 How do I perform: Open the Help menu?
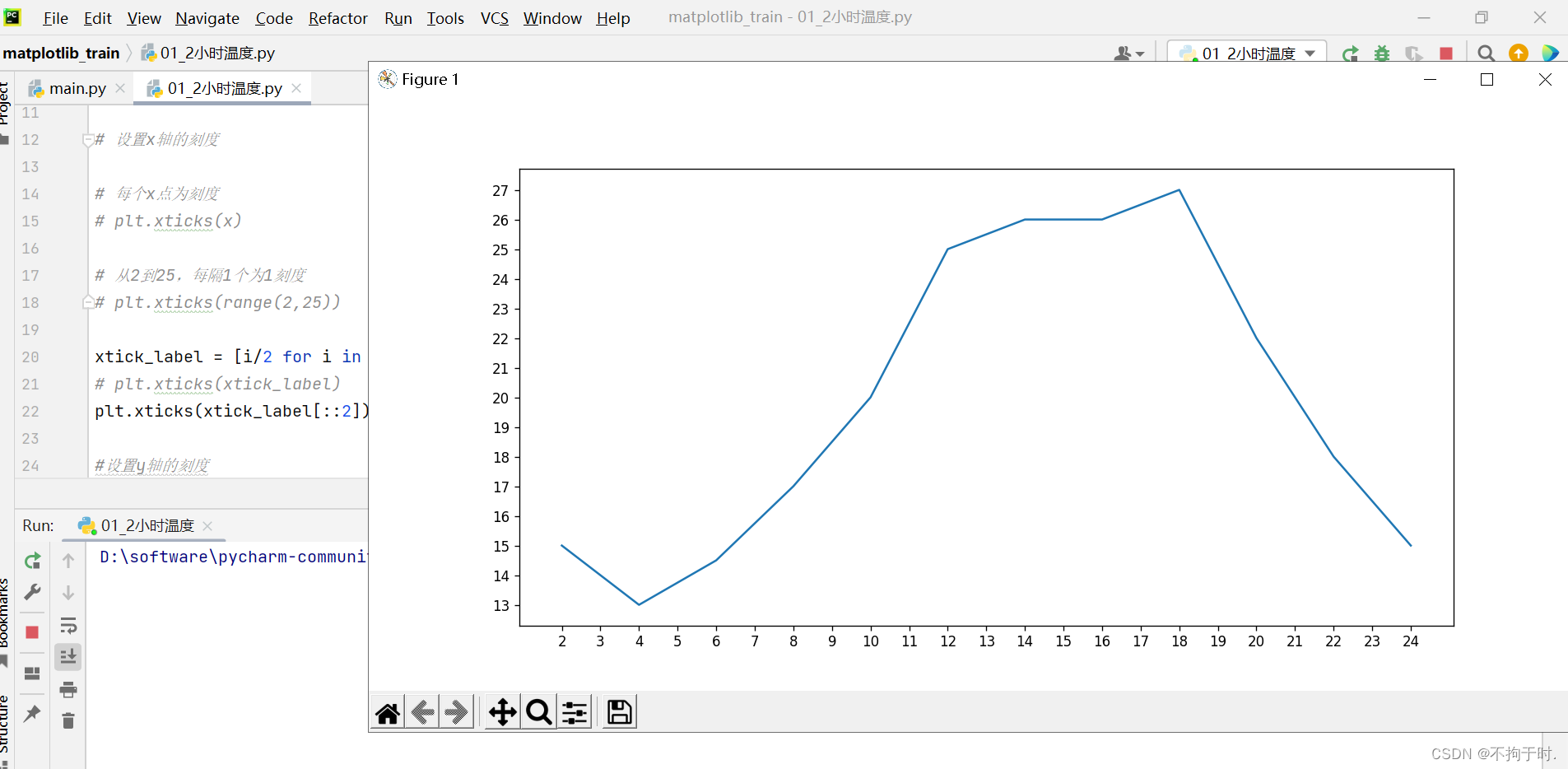(x=613, y=18)
